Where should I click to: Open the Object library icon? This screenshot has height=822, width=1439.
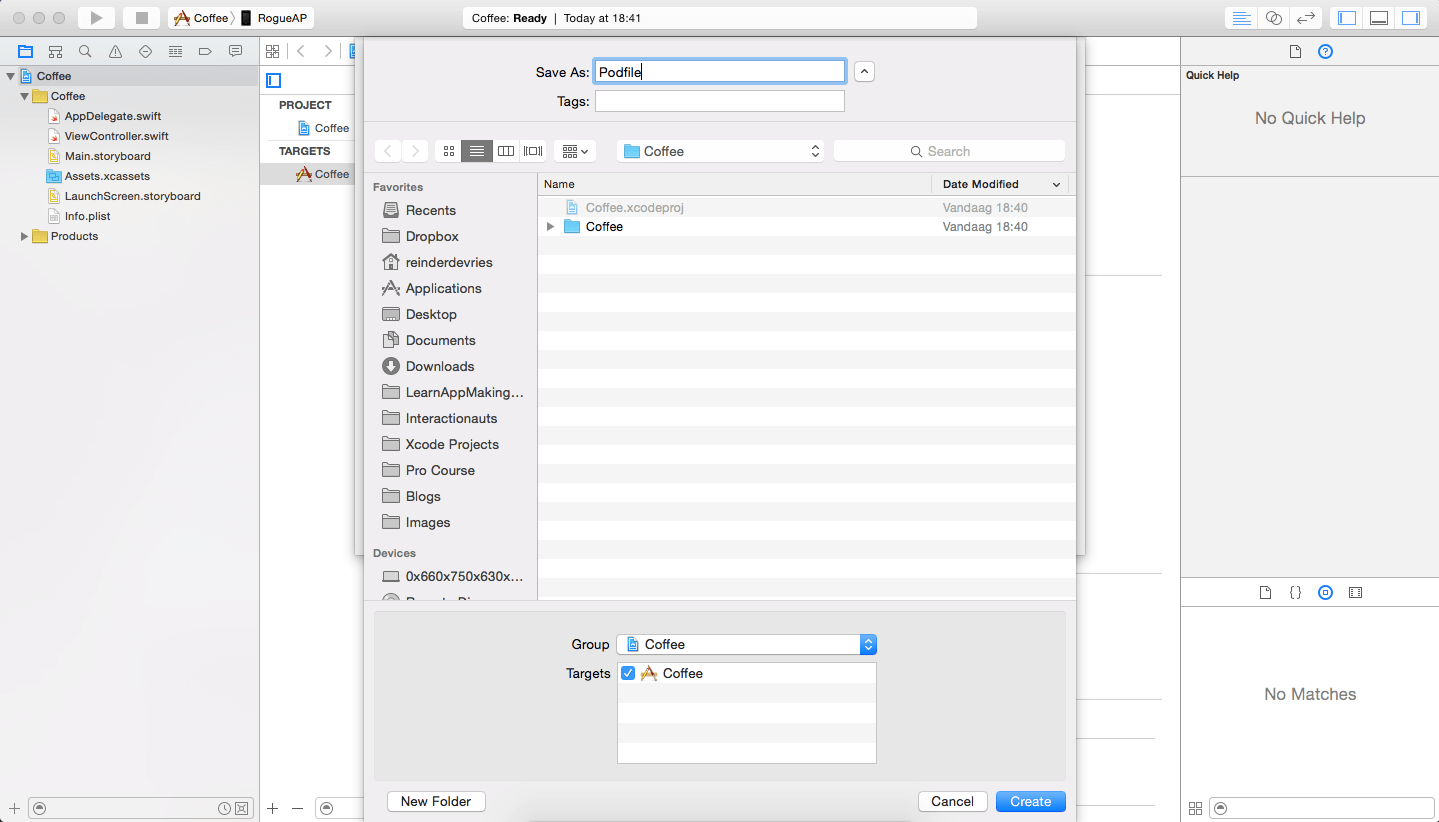point(1325,592)
